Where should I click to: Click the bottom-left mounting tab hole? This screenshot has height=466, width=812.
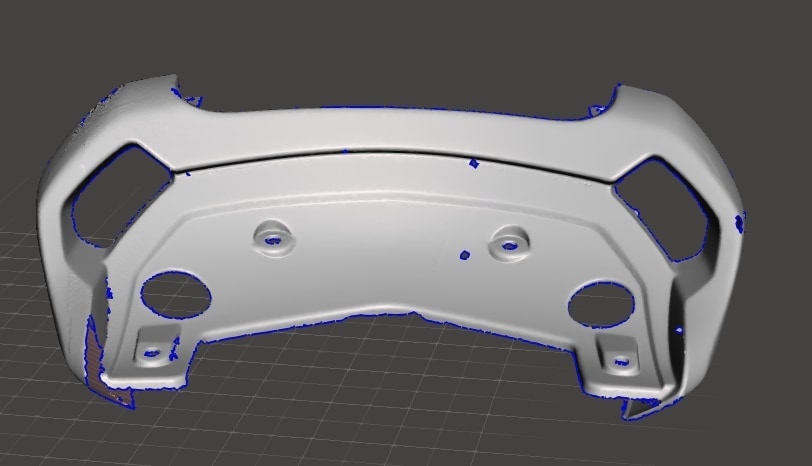pyautogui.click(x=152, y=352)
